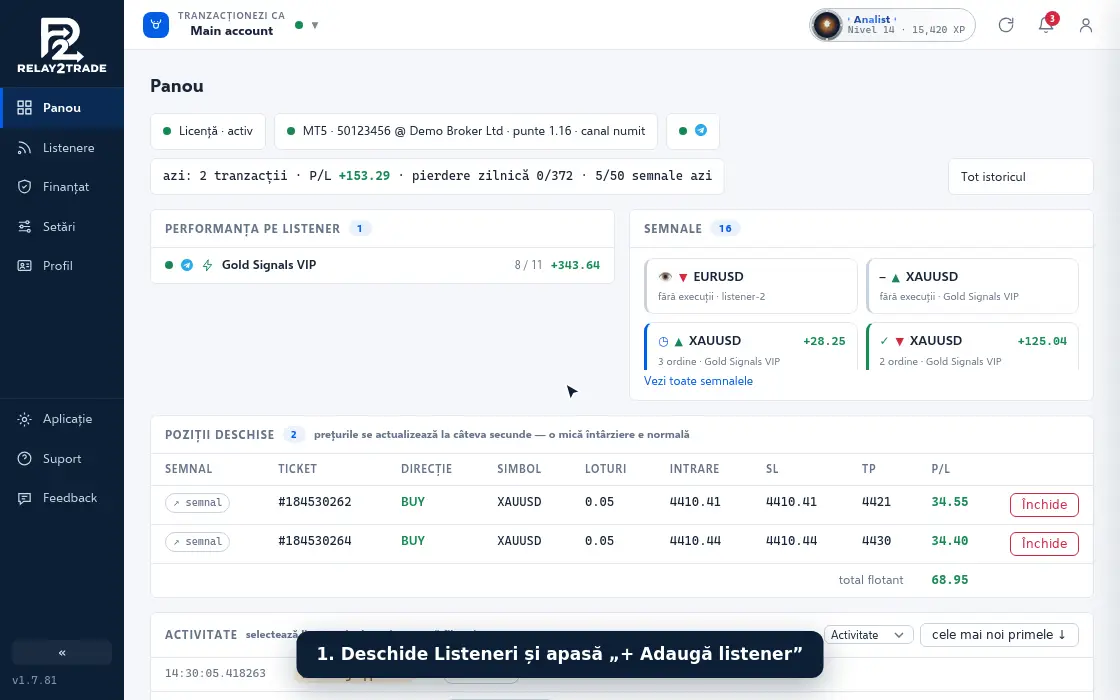Open the Activitate filter dropdown

[x=869, y=634]
